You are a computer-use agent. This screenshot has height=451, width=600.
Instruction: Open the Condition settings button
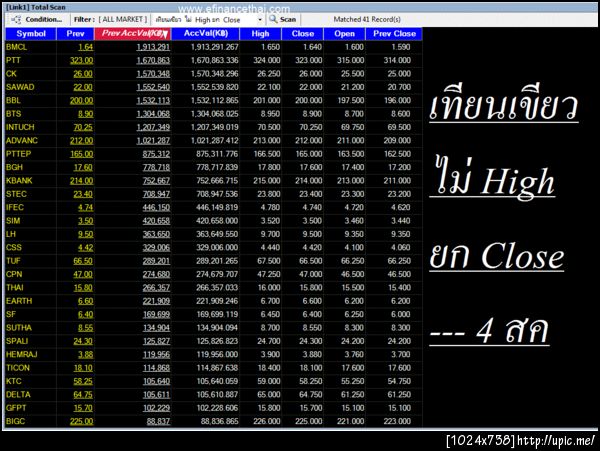[x=37, y=20]
